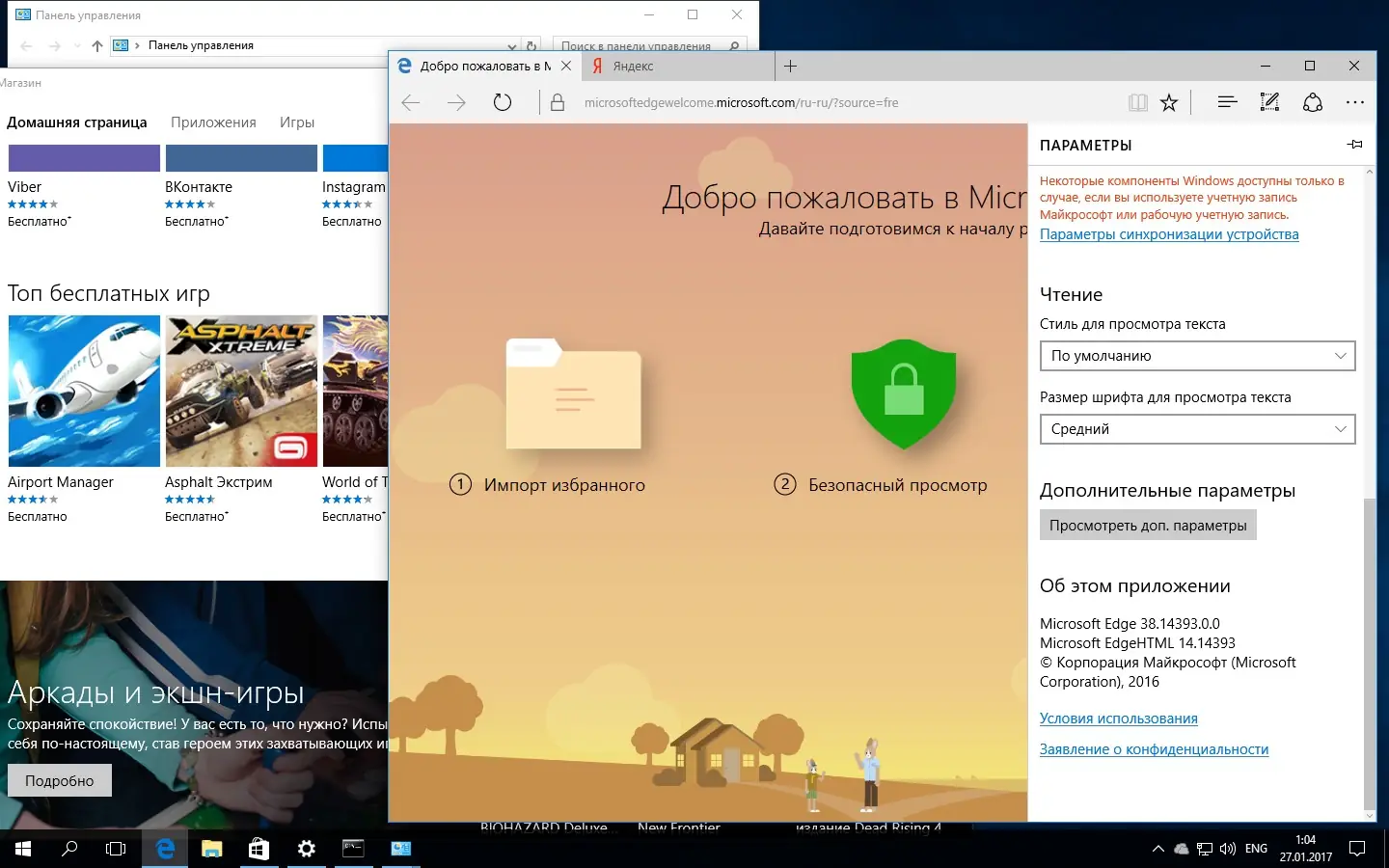
Task: Toggle Reading view with the book icon
Action: click(1138, 101)
